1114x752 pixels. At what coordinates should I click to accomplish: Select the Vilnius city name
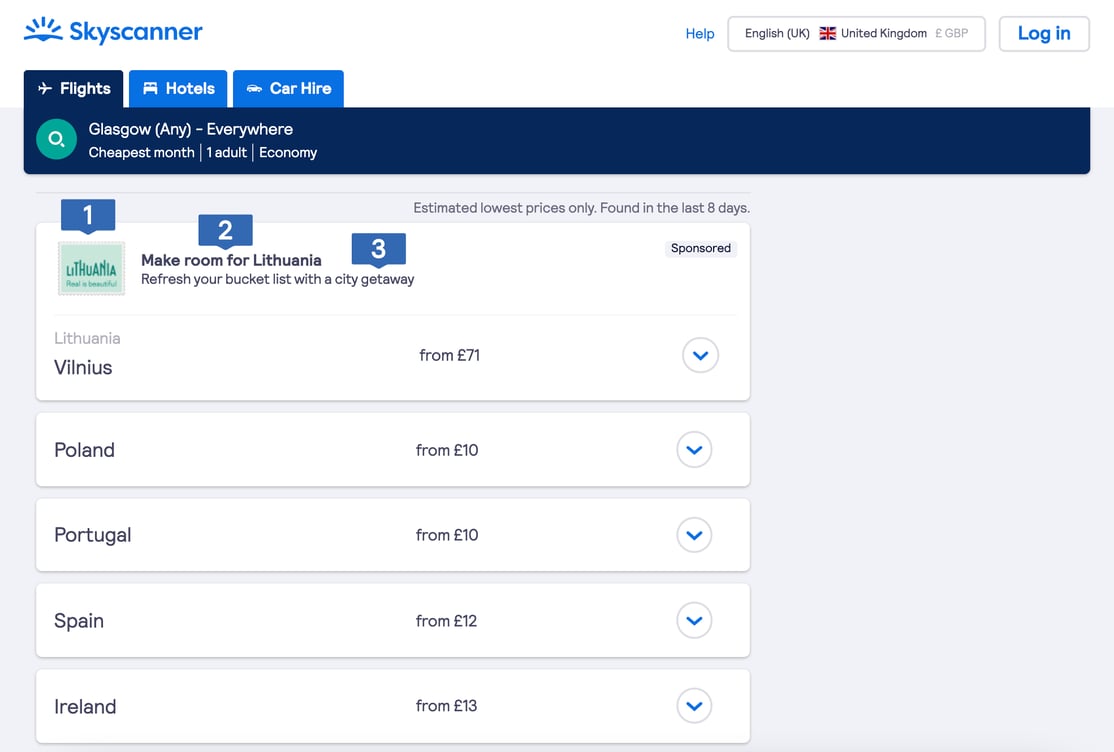[83, 367]
